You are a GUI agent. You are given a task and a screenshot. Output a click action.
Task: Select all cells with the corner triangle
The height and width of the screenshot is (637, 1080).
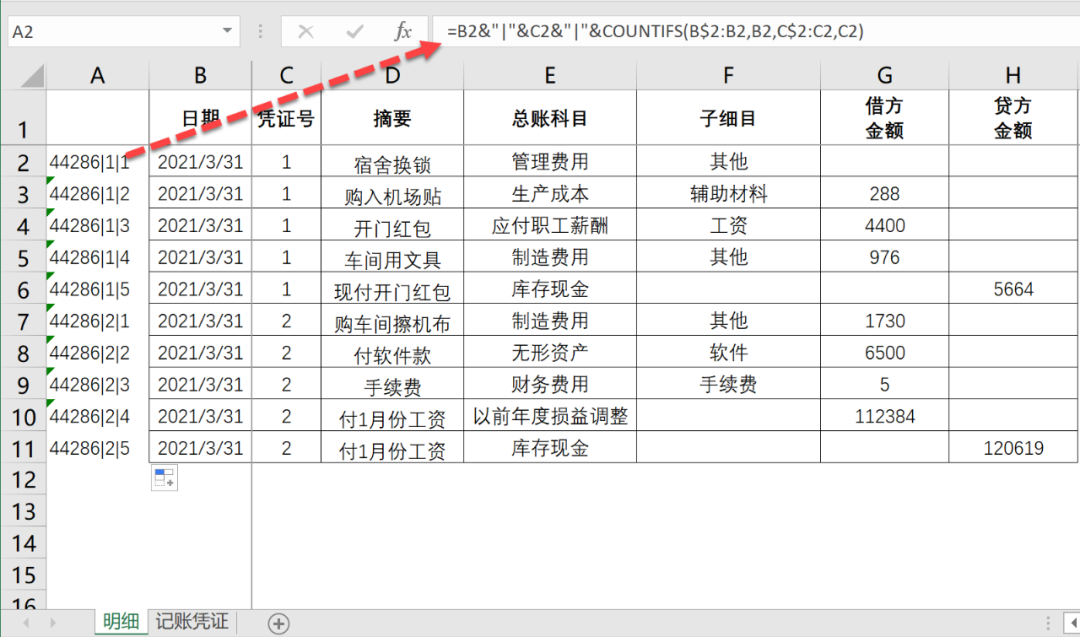(32, 75)
